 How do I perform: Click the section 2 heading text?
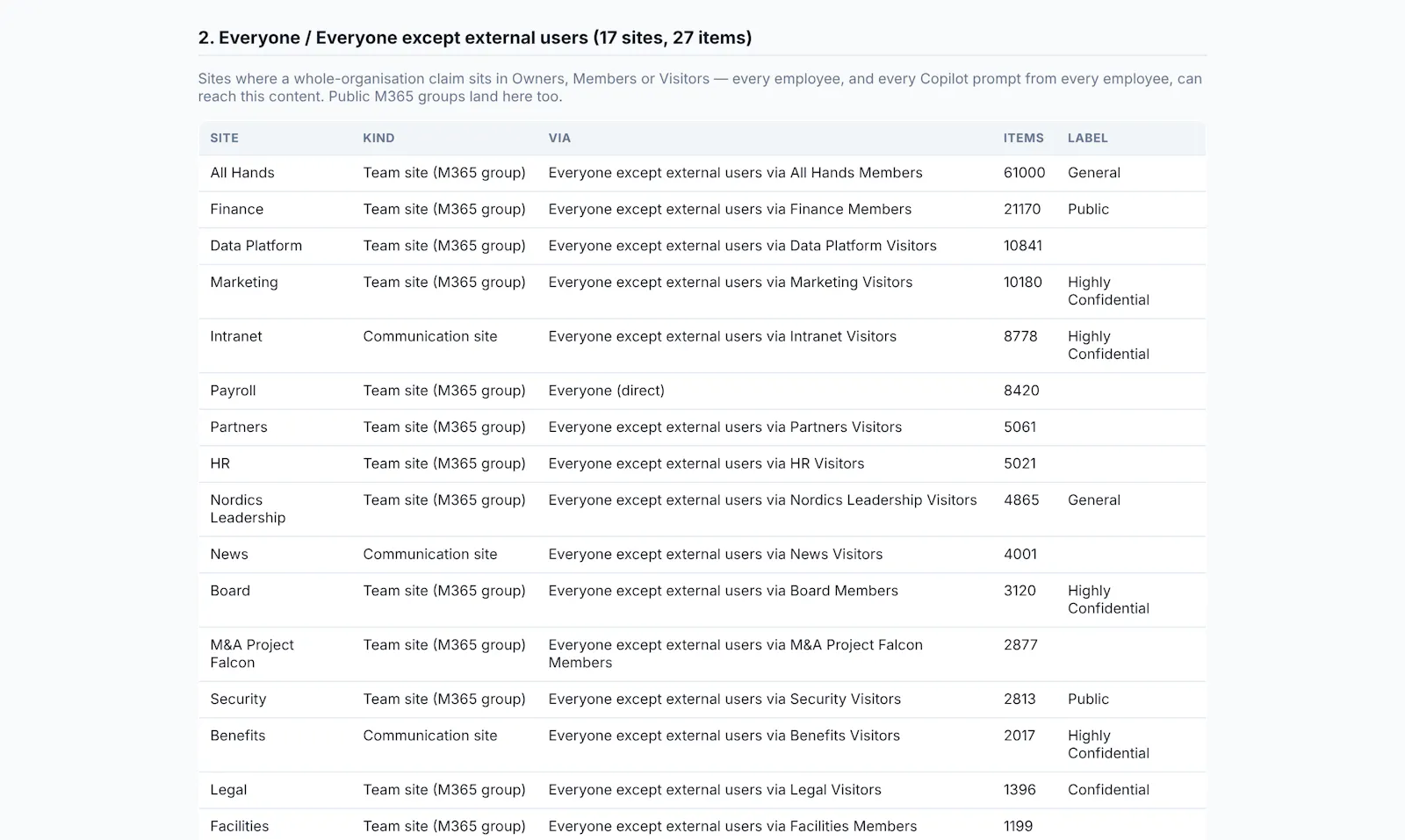[475, 37]
